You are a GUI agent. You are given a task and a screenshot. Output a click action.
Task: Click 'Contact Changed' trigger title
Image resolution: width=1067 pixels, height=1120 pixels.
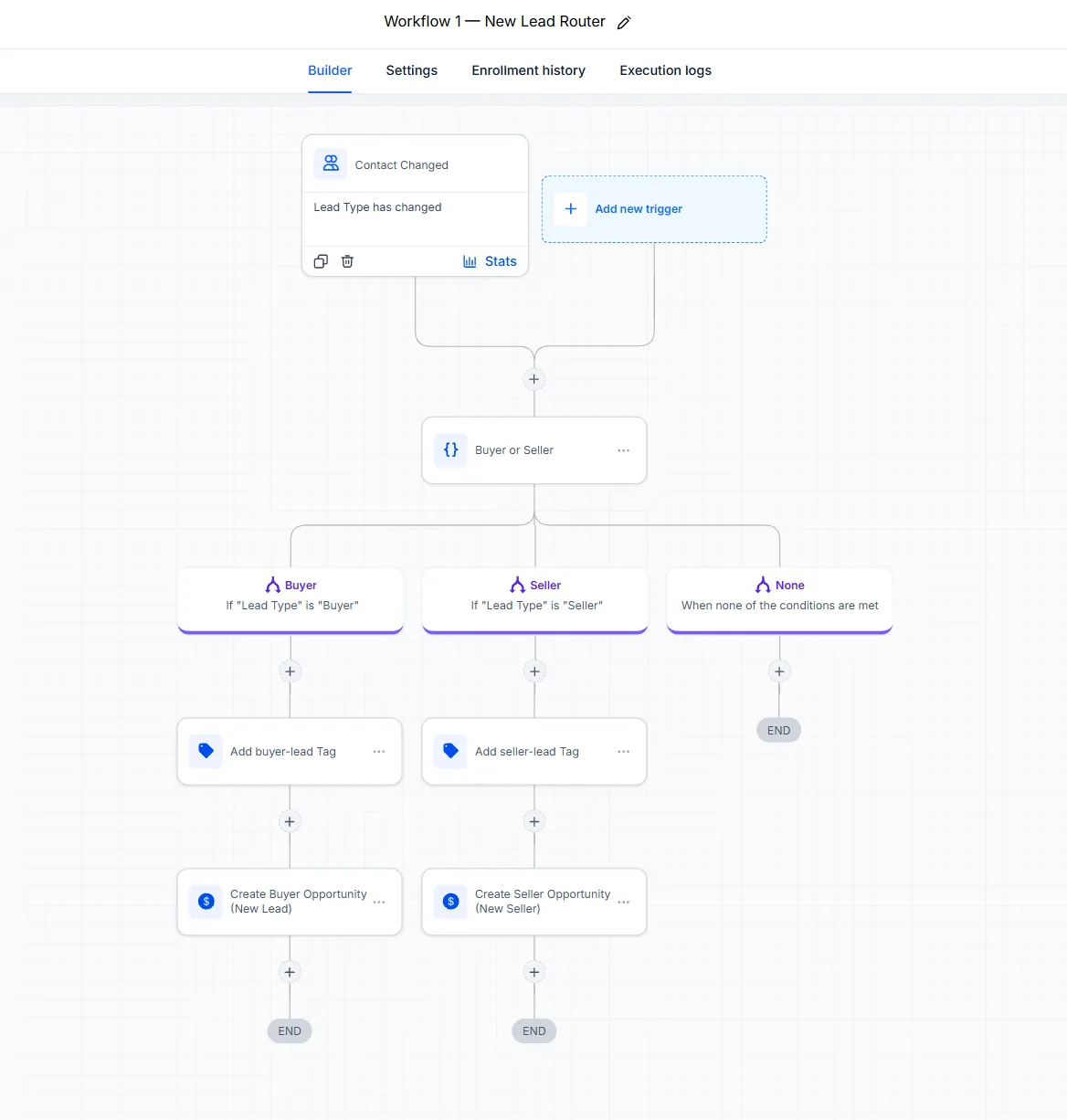(401, 165)
